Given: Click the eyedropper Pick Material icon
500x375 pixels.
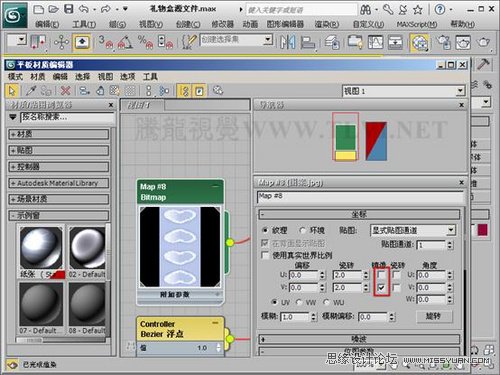Looking at the screenshot, I should click(x=31, y=91).
